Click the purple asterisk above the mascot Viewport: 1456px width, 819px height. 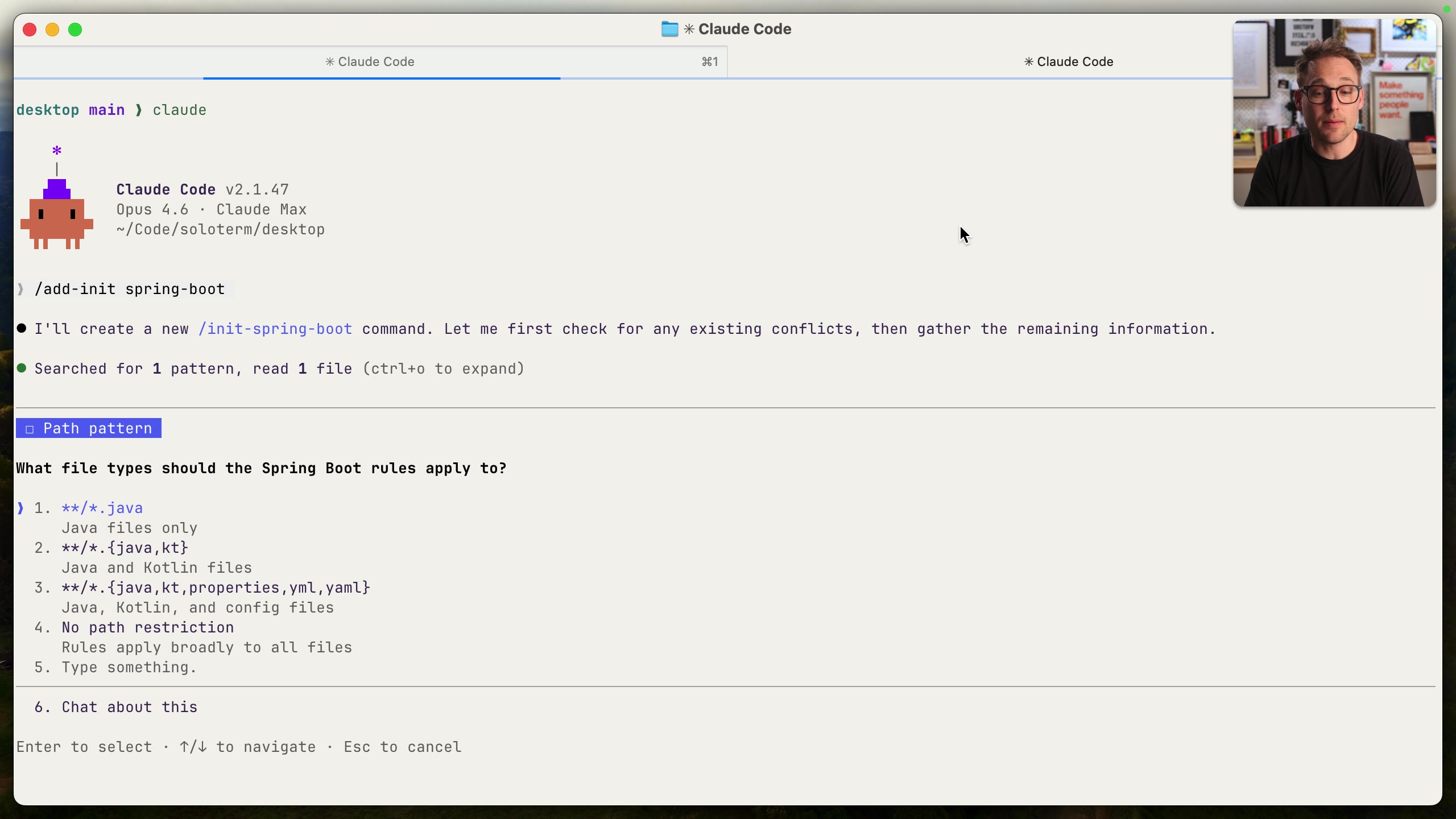click(x=57, y=151)
